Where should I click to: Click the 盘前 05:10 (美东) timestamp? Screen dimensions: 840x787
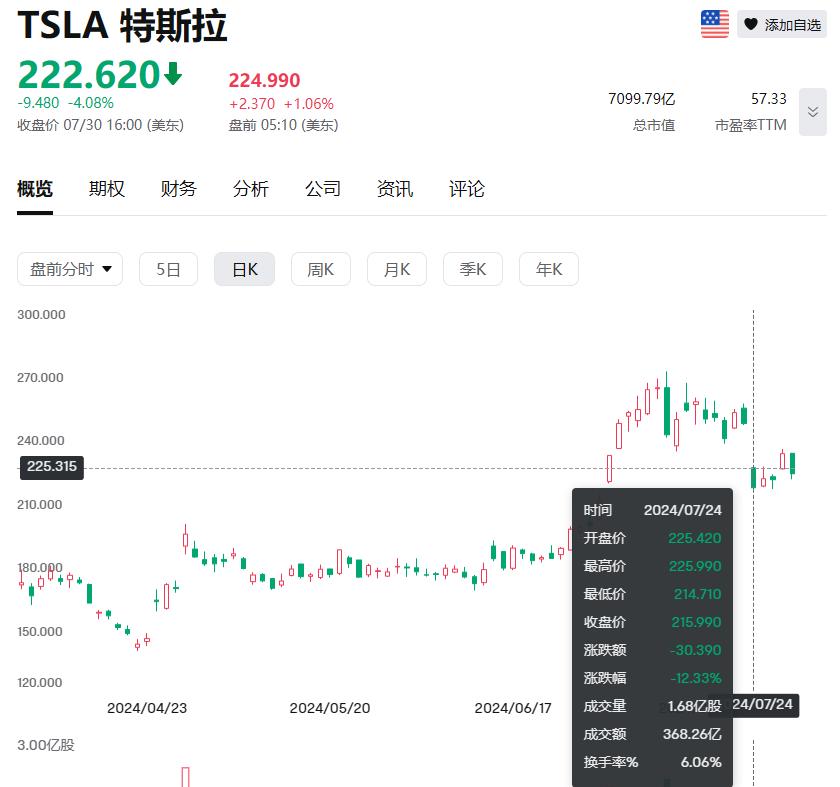point(283,125)
